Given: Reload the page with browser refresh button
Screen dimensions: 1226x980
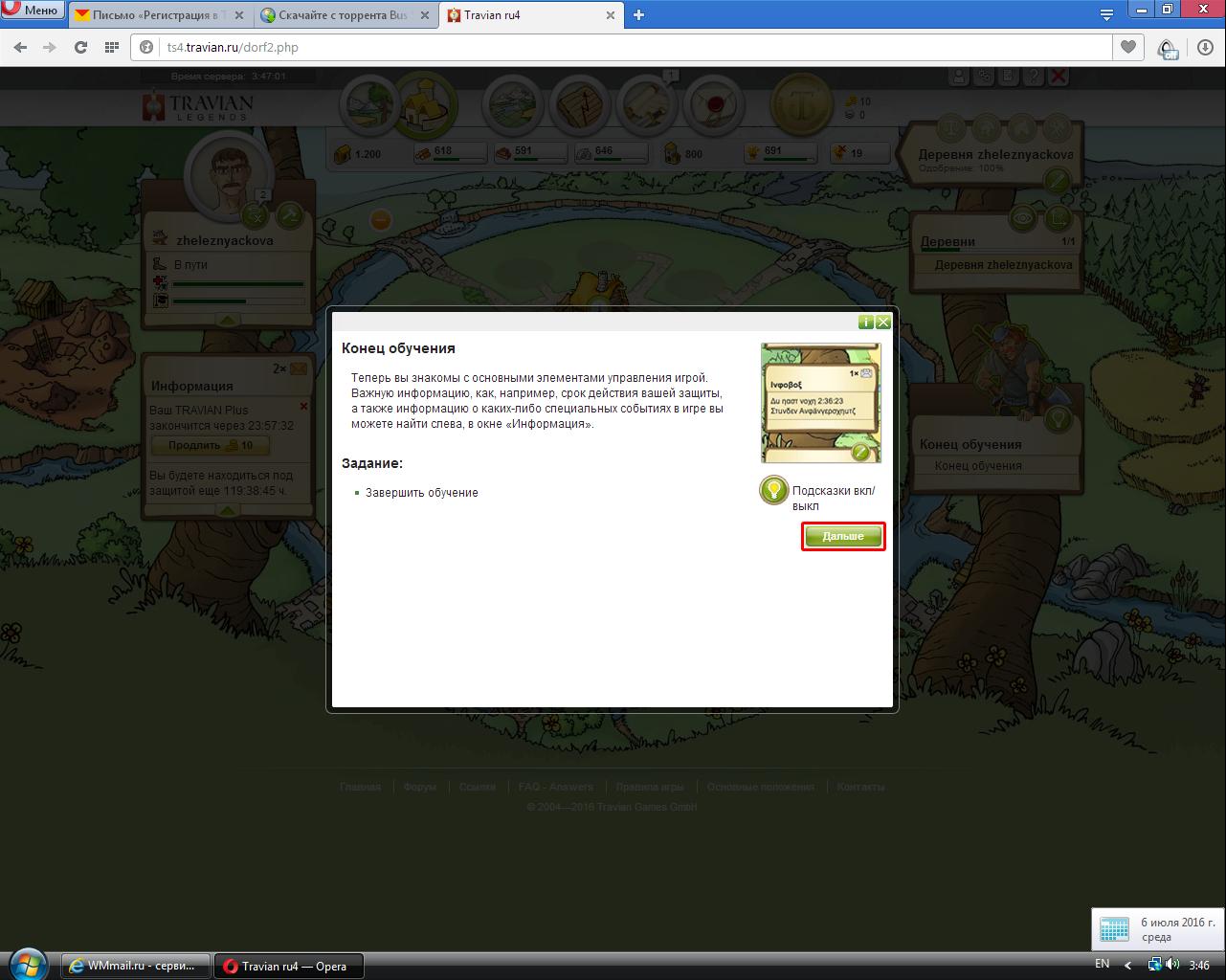Looking at the screenshot, I should 80,47.
